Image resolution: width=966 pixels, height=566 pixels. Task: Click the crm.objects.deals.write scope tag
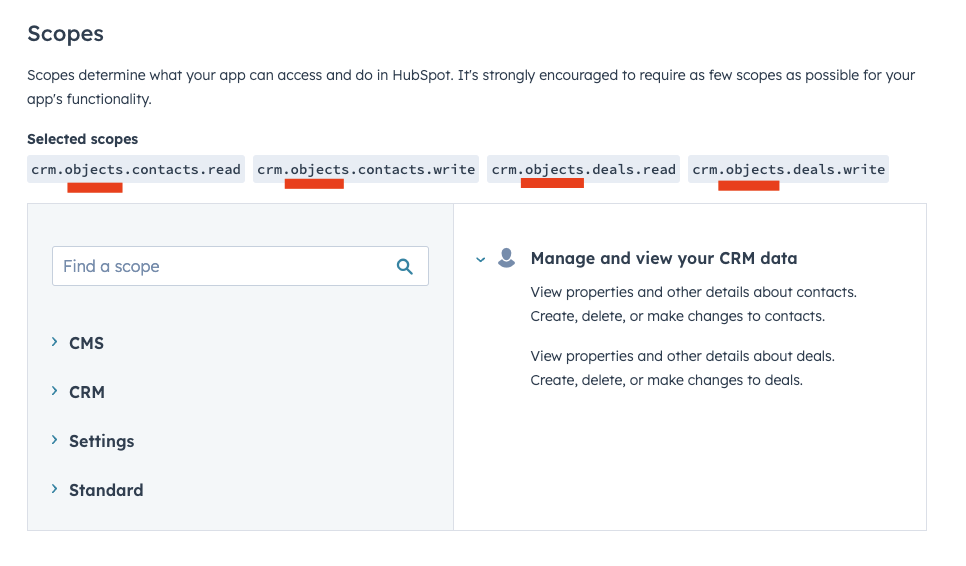pyautogui.click(x=789, y=169)
